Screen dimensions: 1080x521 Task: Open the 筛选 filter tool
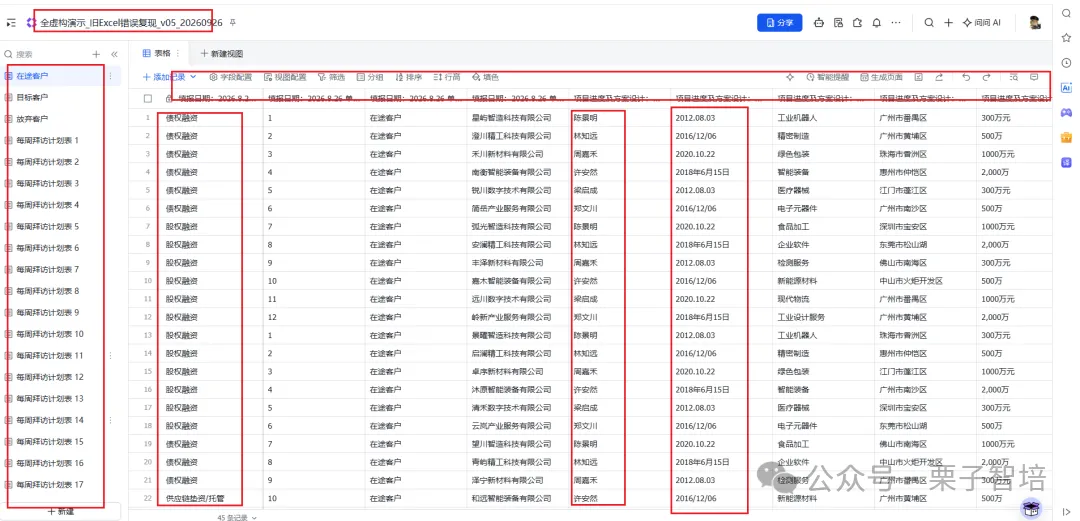click(331, 77)
